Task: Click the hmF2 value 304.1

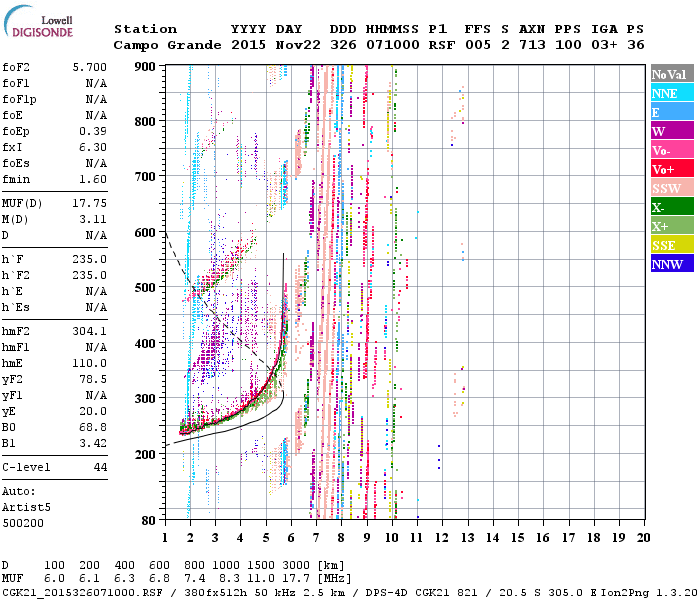Action: click(x=90, y=331)
